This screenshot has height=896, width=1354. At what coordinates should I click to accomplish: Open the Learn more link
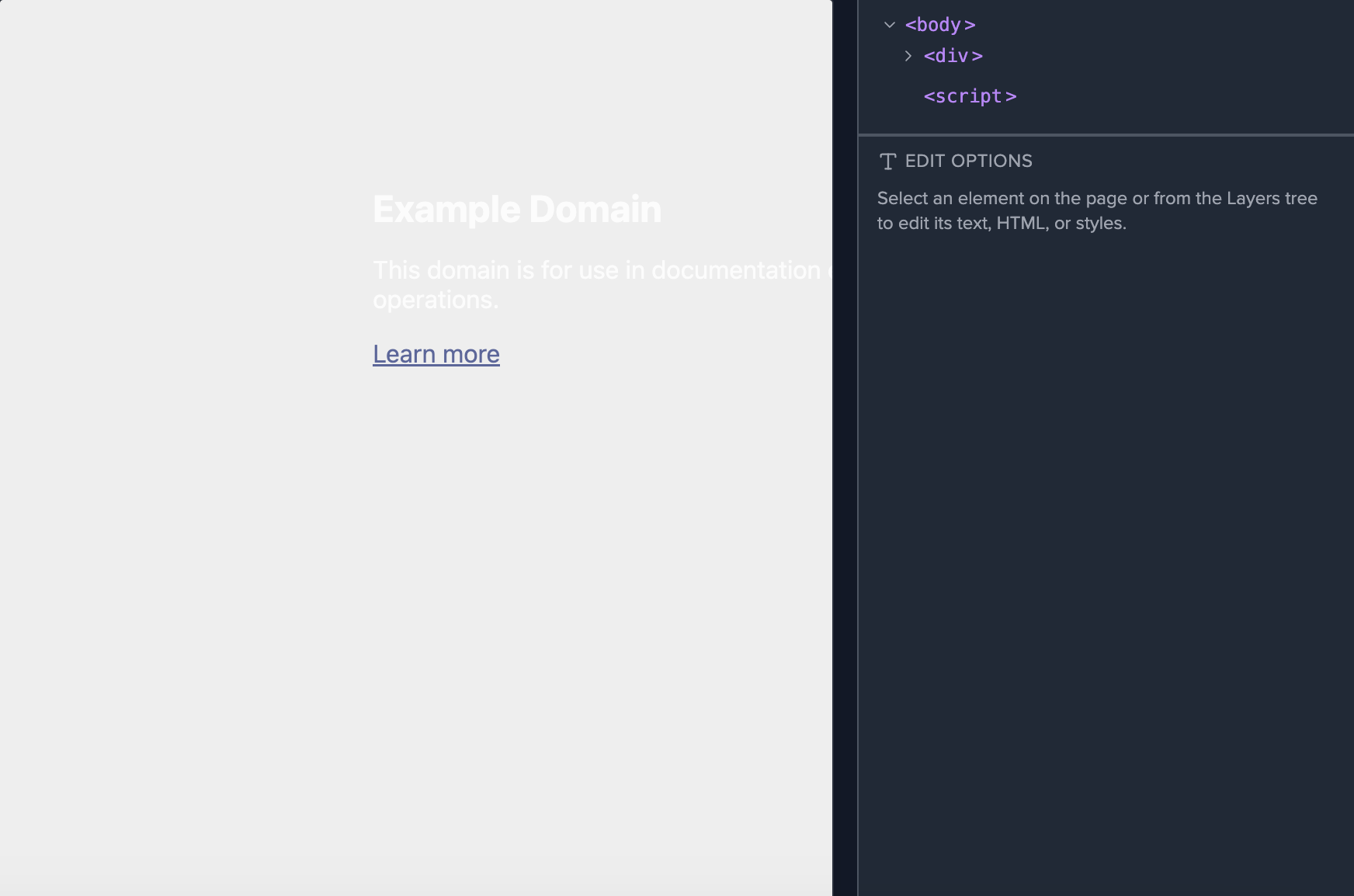click(436, 354)
